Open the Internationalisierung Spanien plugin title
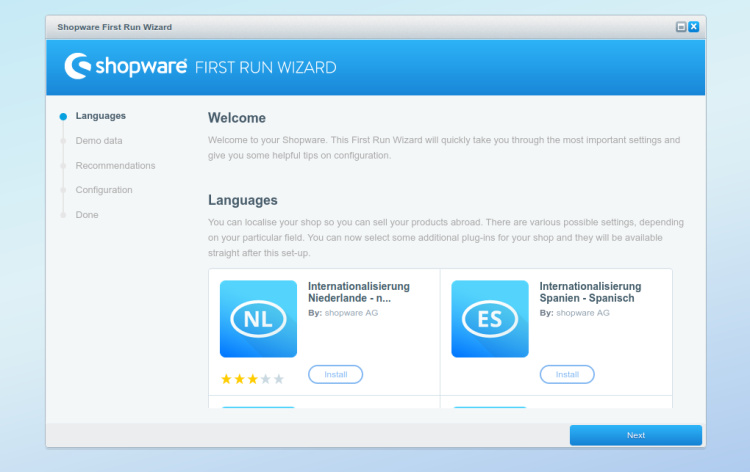 coord(590,292)
